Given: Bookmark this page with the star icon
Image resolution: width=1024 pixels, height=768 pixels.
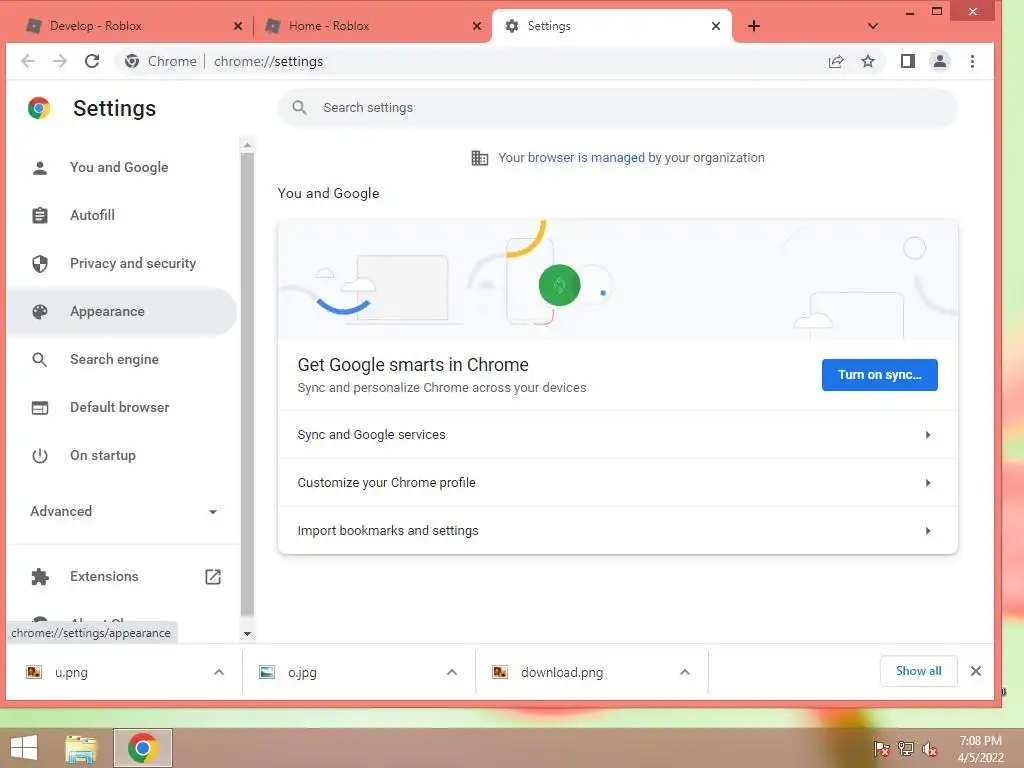Looking at the screenshot, I should [868, 61].
